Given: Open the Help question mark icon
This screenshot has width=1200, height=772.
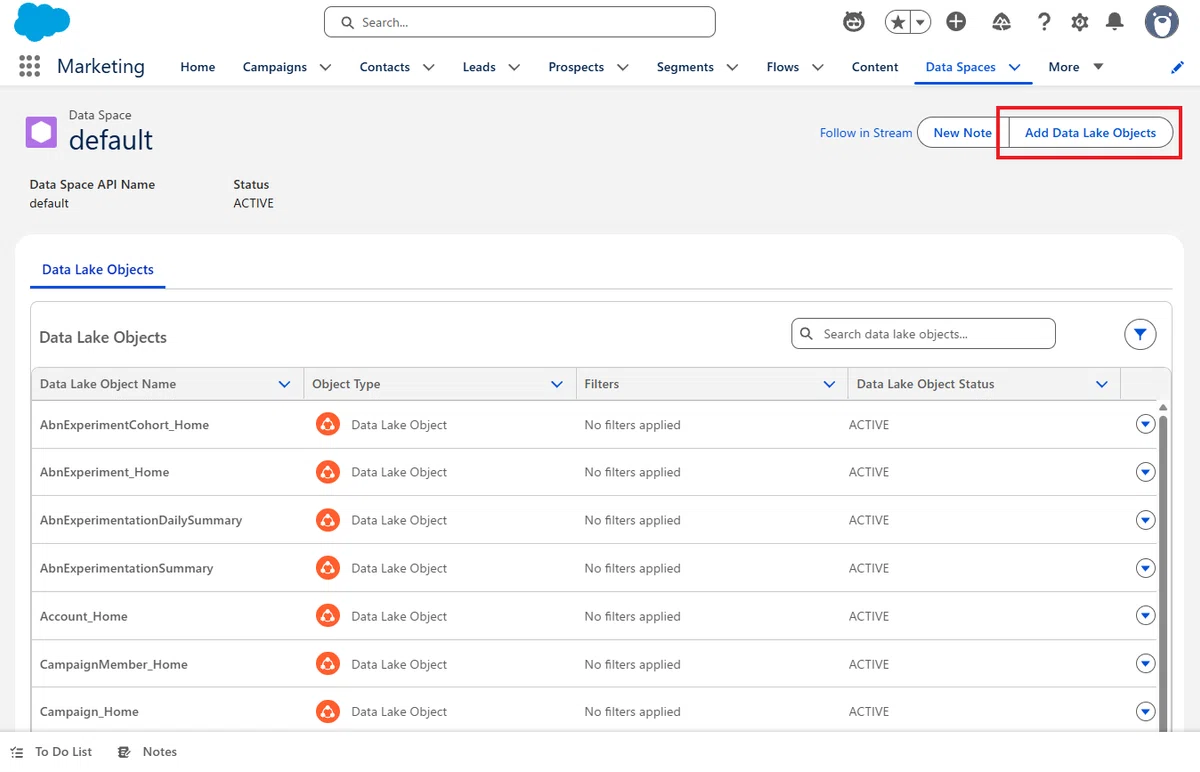Looking at the screenshot, I should (1044, 22).
